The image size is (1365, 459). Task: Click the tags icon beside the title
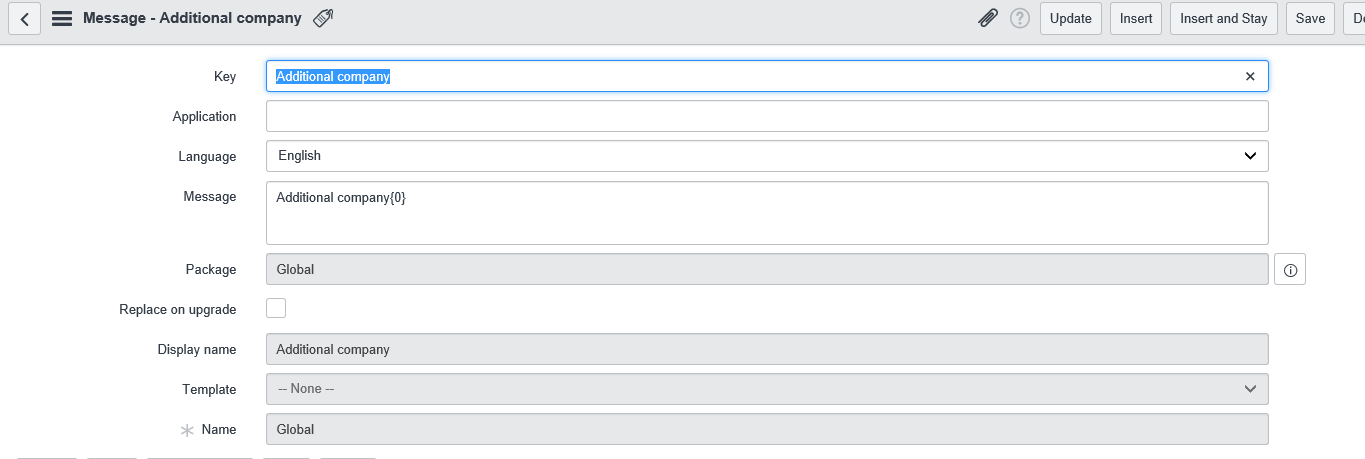click(x=323, y=18)
